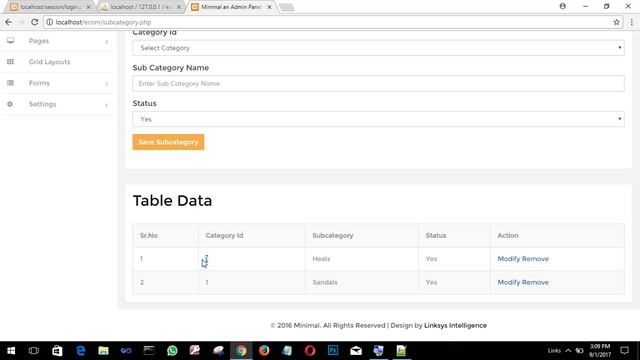
Task: Show hidden system tray icons
Action: pos(568,351)
